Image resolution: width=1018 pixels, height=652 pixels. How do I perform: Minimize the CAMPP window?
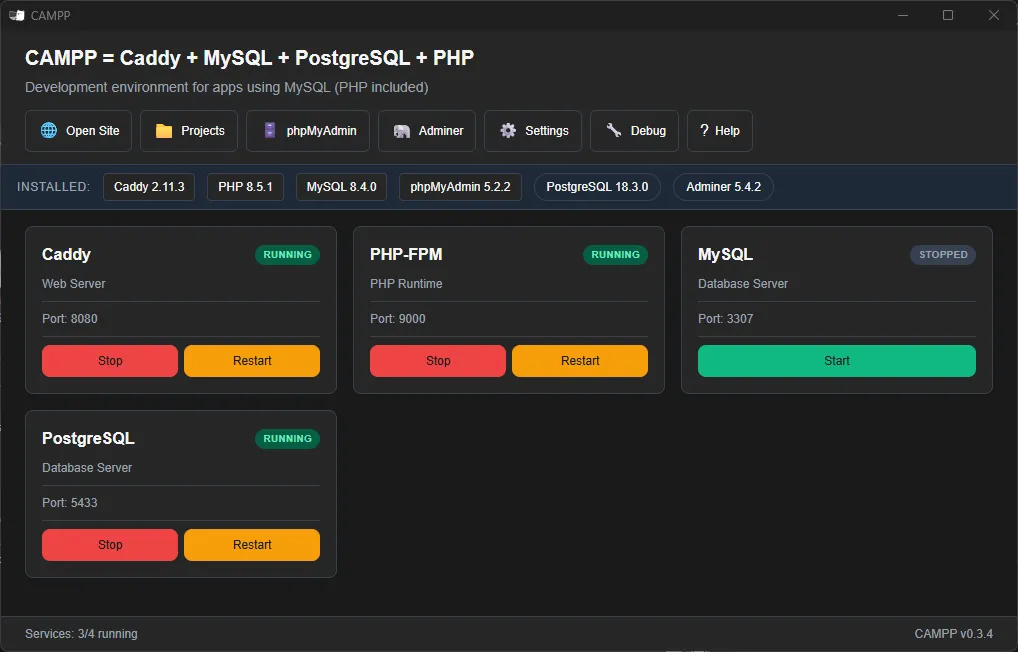pyautogui.click(x=902, y=15)
